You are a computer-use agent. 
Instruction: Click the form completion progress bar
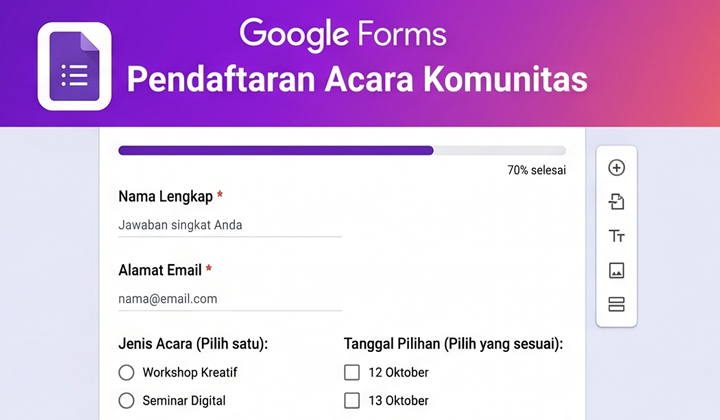[342, 151]
